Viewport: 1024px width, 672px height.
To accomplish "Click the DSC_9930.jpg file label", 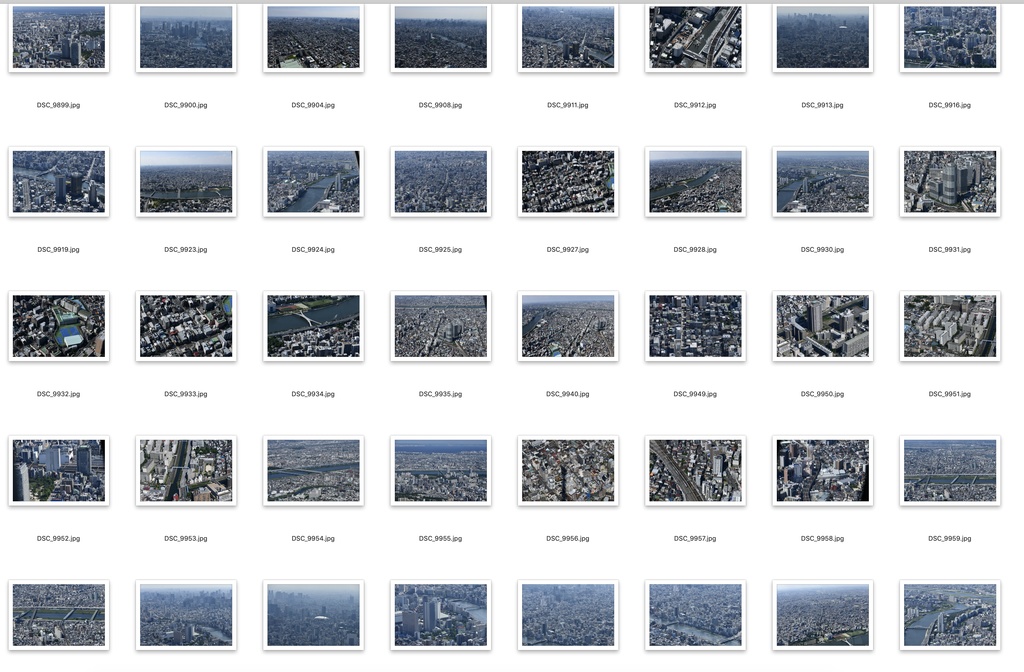I will click(823, 249).
